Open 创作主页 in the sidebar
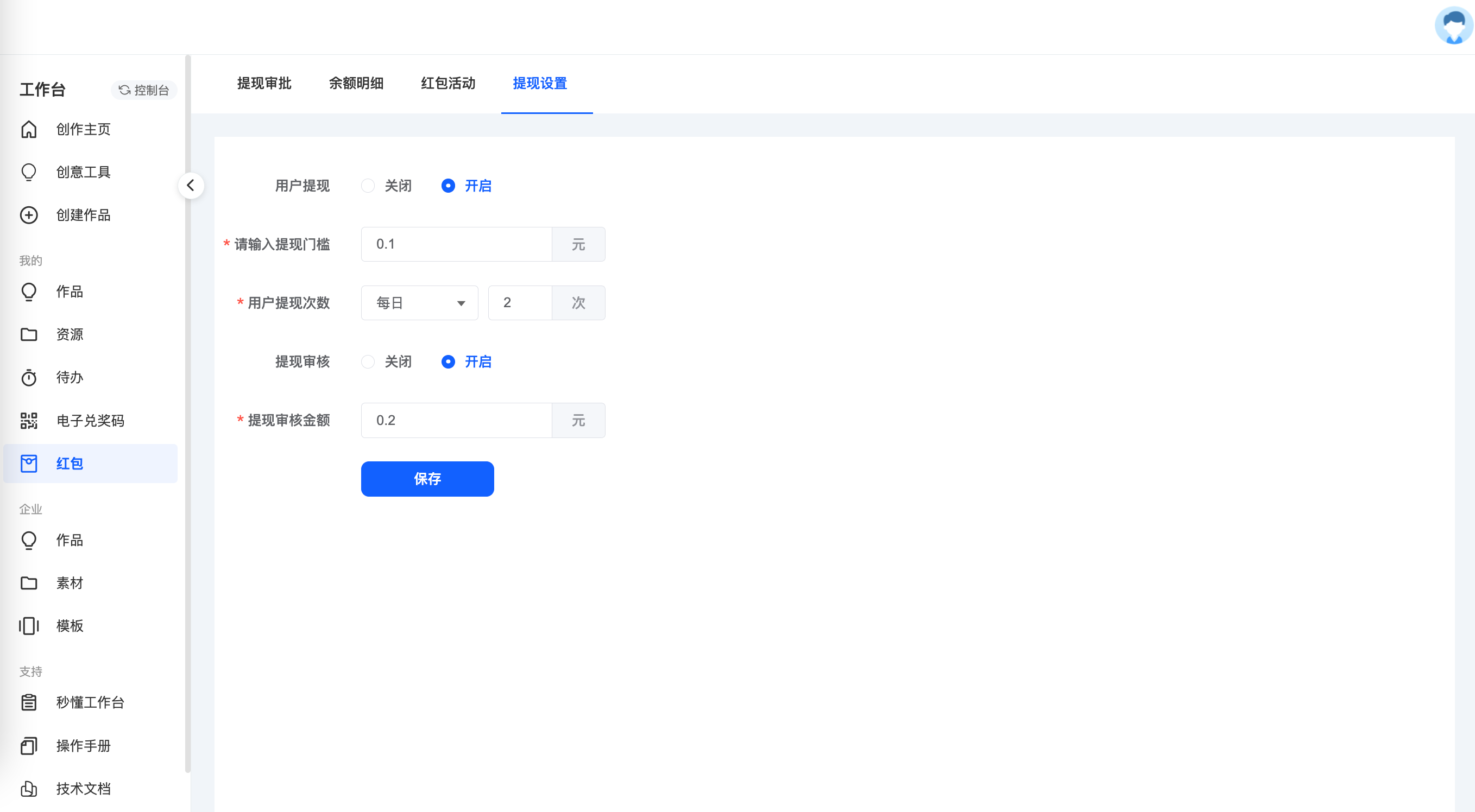 pyautogui.click(x=91, y=129)
